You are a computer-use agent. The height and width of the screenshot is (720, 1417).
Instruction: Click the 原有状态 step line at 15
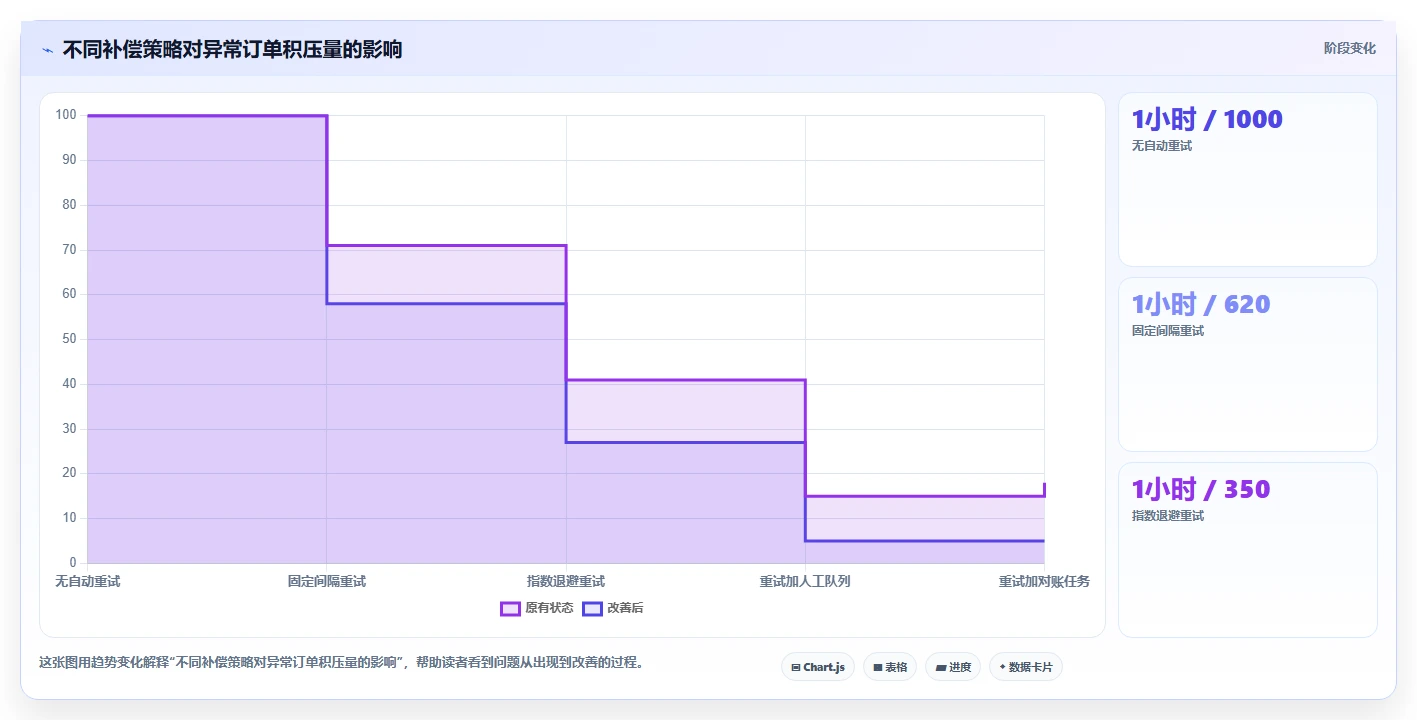tap(925, 496)
